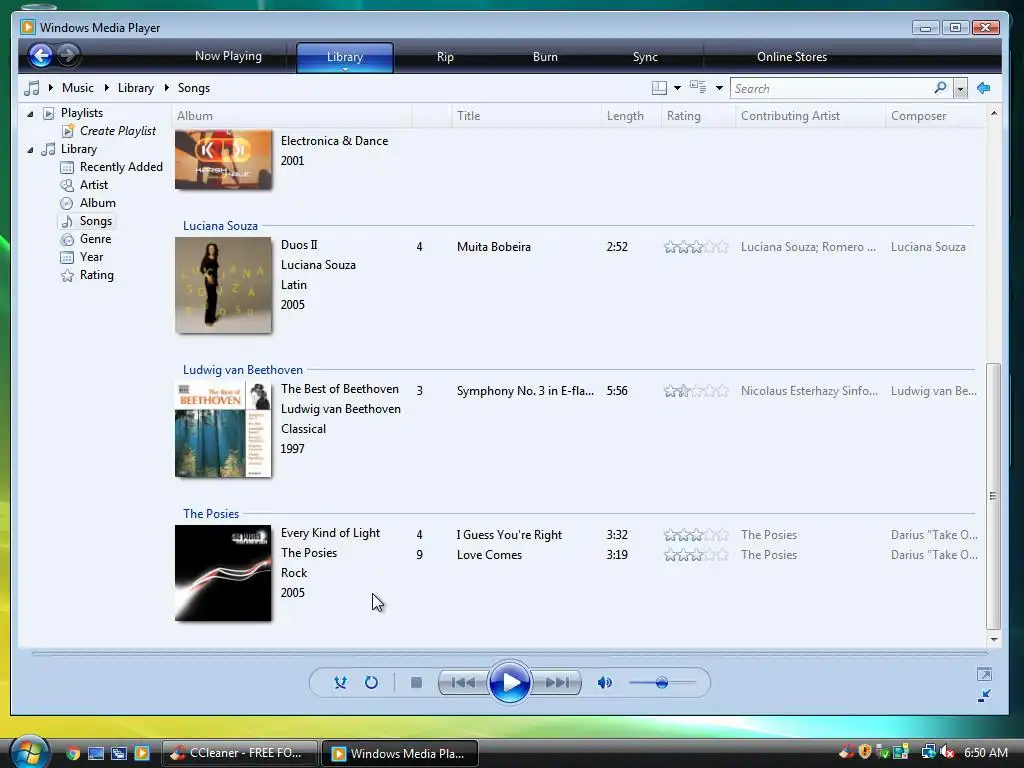
Task: Mute the sound using speaker icon
Action: (x=605, y=682)
